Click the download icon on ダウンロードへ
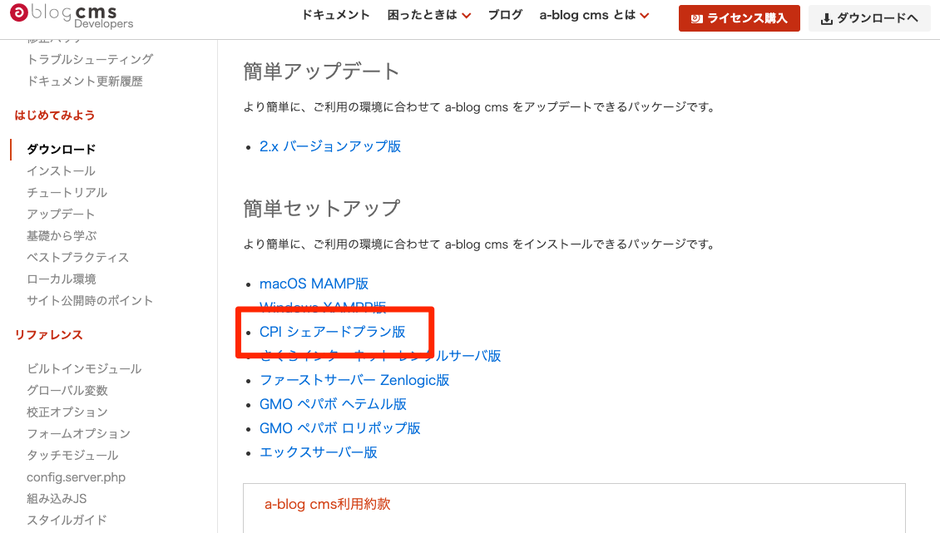 click(827, 19)
